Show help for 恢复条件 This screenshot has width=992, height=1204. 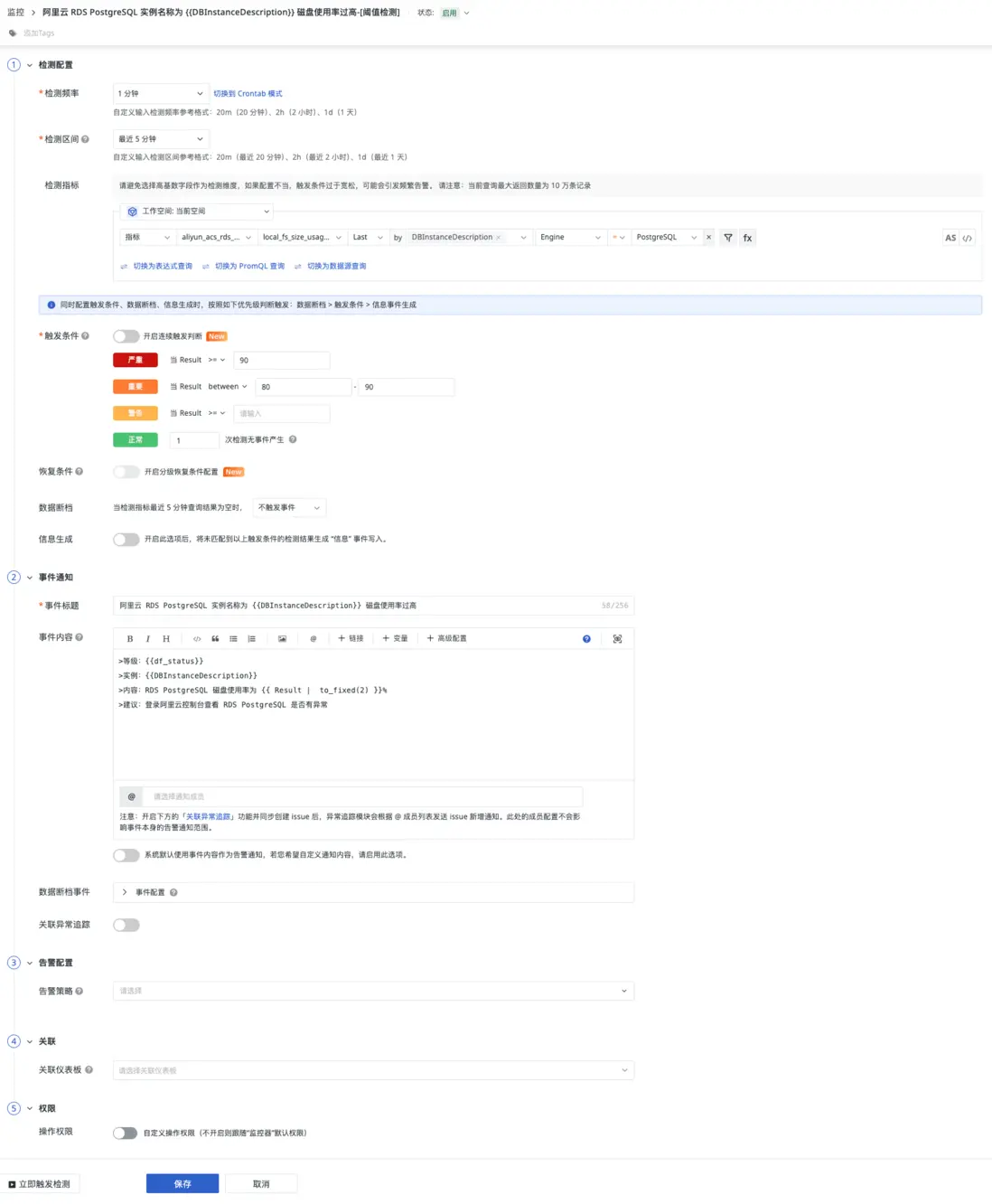(x=79, y=472)
